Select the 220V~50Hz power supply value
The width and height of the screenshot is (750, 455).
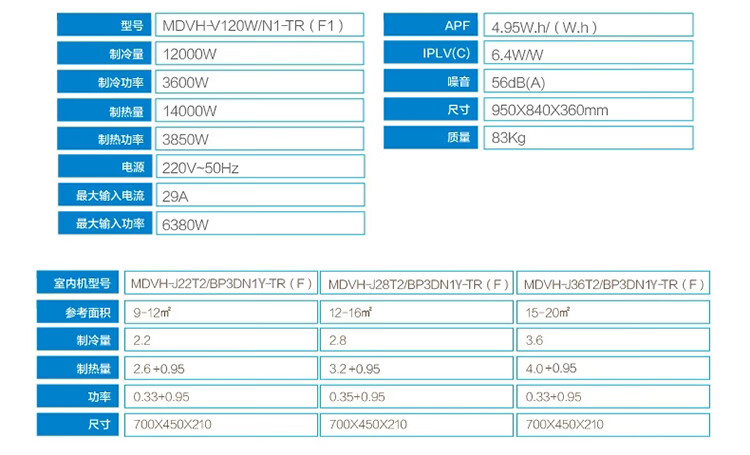pyautogui.click(x=260, y=166)
